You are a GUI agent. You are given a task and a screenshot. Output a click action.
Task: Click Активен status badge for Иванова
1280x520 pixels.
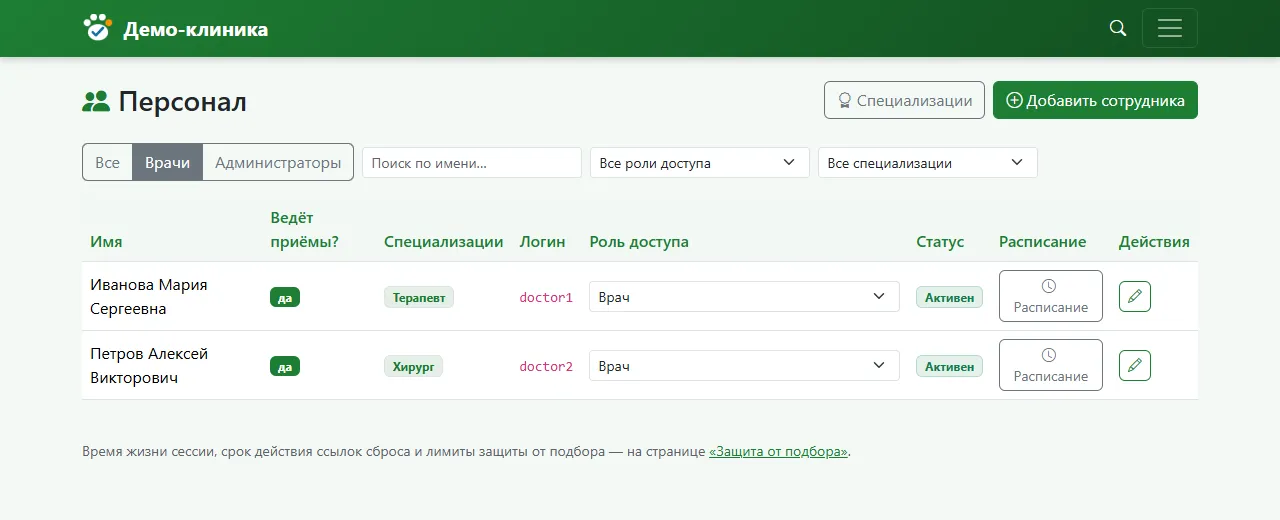(949, 297)
